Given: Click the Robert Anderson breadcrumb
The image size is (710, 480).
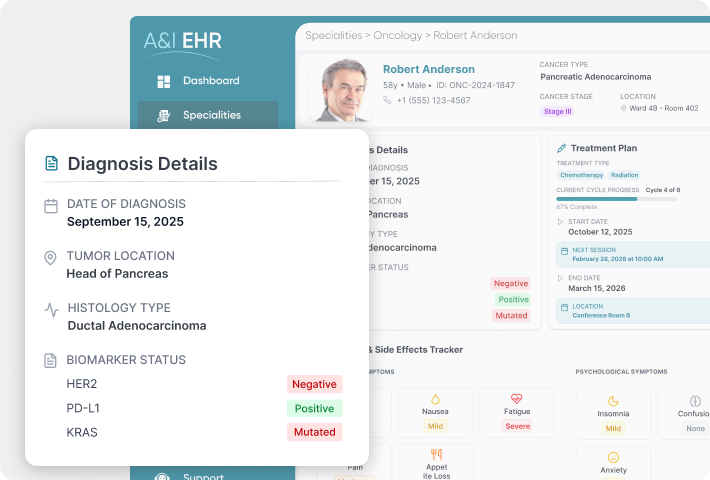Looking at the screenshot, I should [x=475, y=35].
